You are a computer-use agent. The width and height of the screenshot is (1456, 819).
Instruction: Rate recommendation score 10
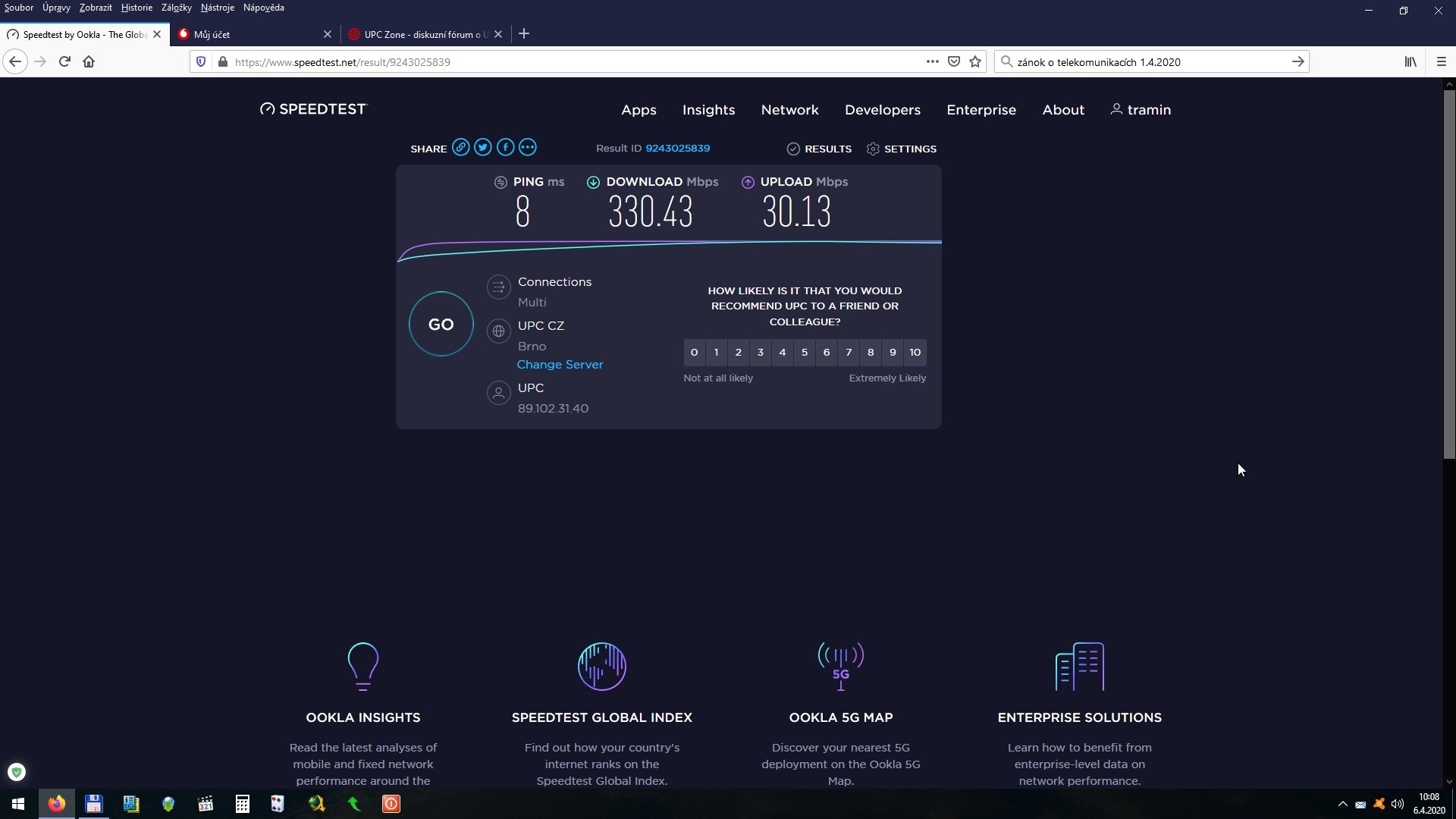tap(915, 352)
